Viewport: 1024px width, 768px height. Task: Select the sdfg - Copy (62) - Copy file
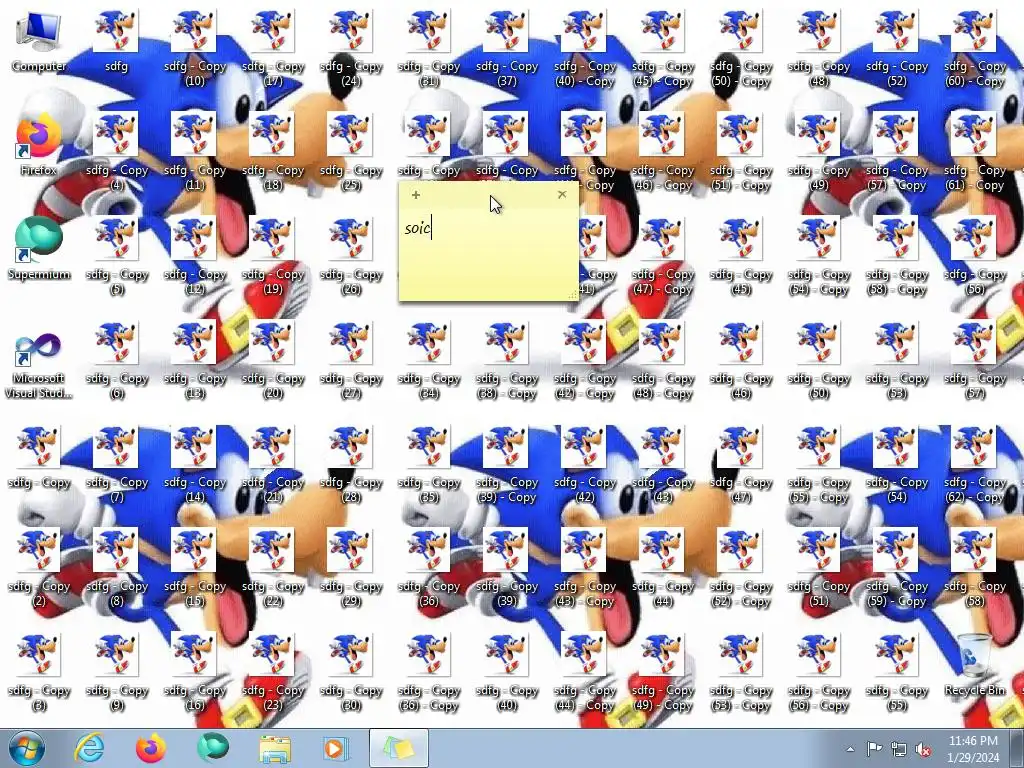coord(974,464)
